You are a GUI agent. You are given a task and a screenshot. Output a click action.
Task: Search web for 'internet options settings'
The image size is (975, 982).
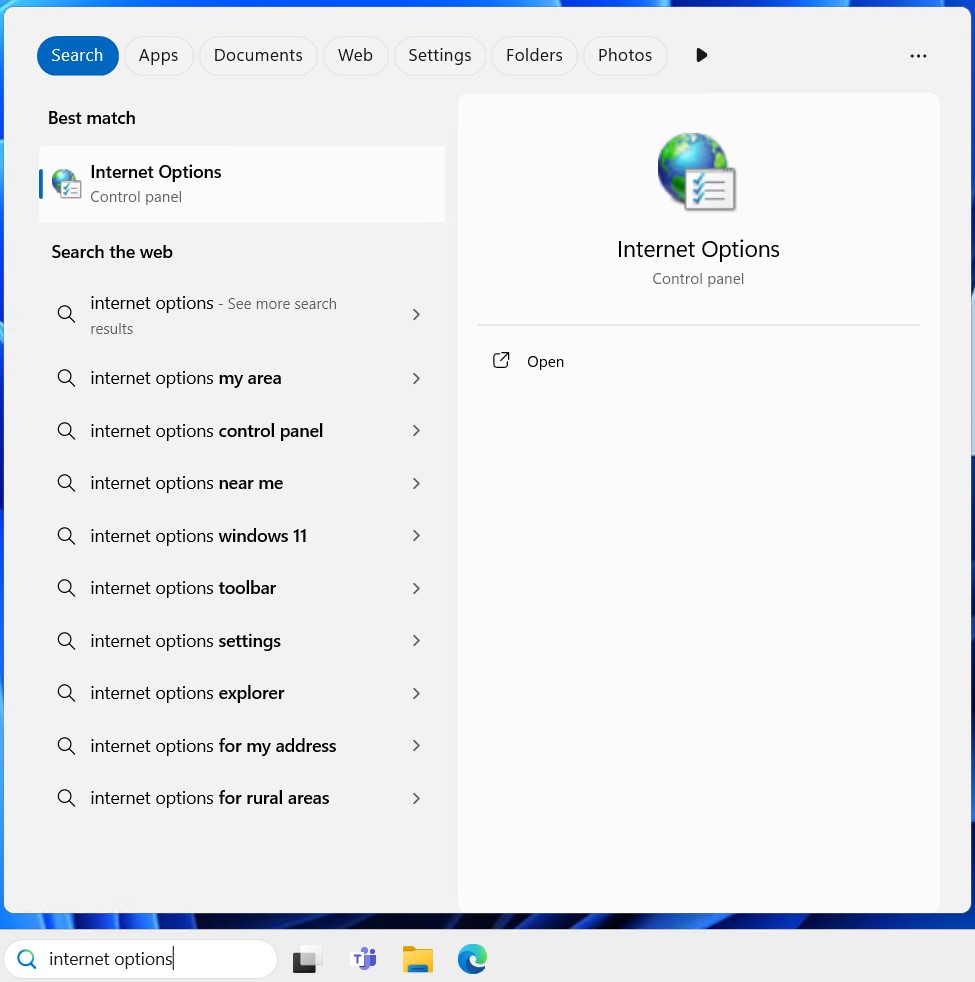pos(242,641)
